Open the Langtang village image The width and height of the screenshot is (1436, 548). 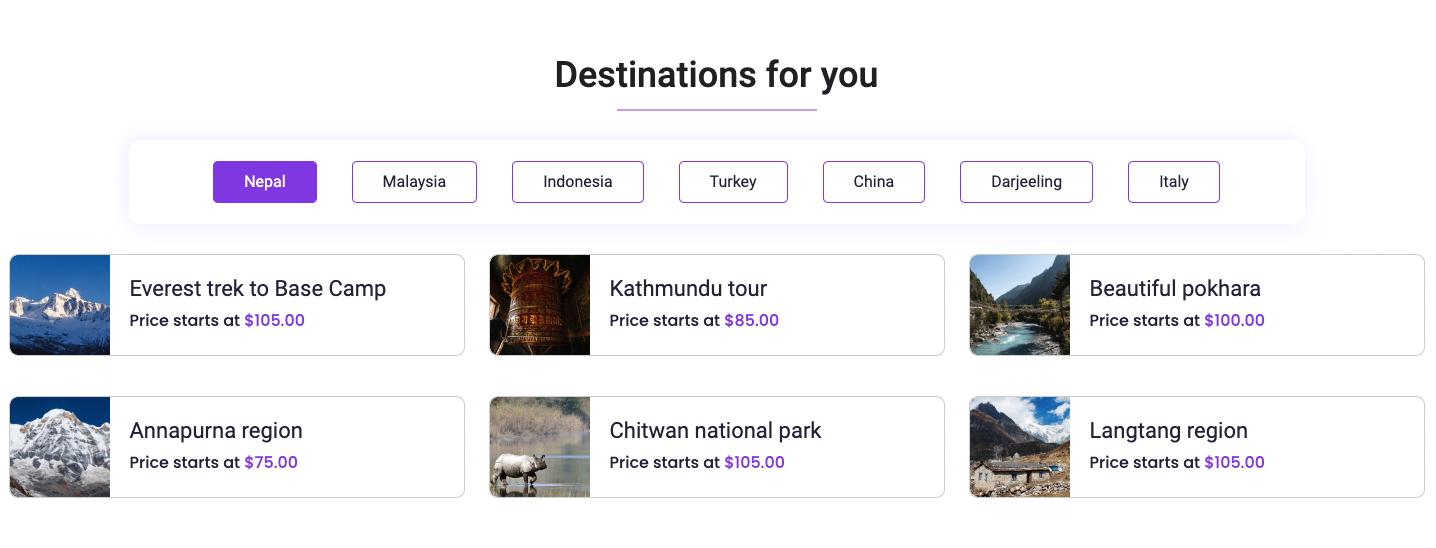(x=1020, y=447)
